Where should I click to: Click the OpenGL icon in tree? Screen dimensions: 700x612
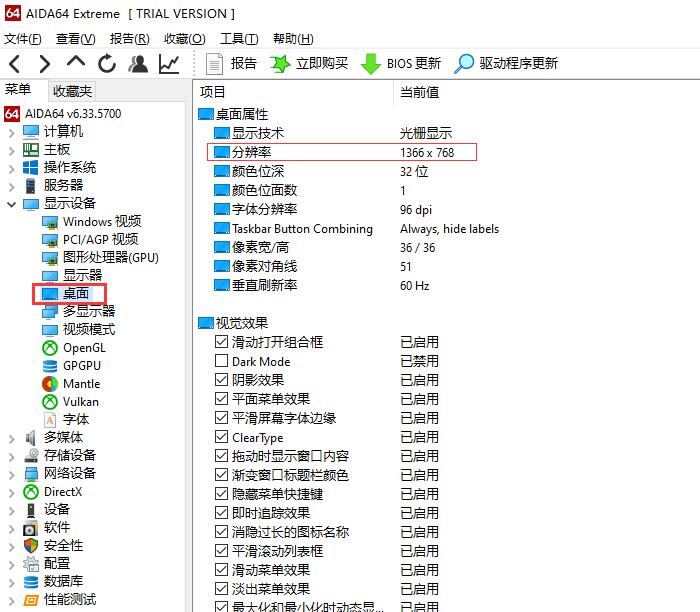[x=50, y=348]
